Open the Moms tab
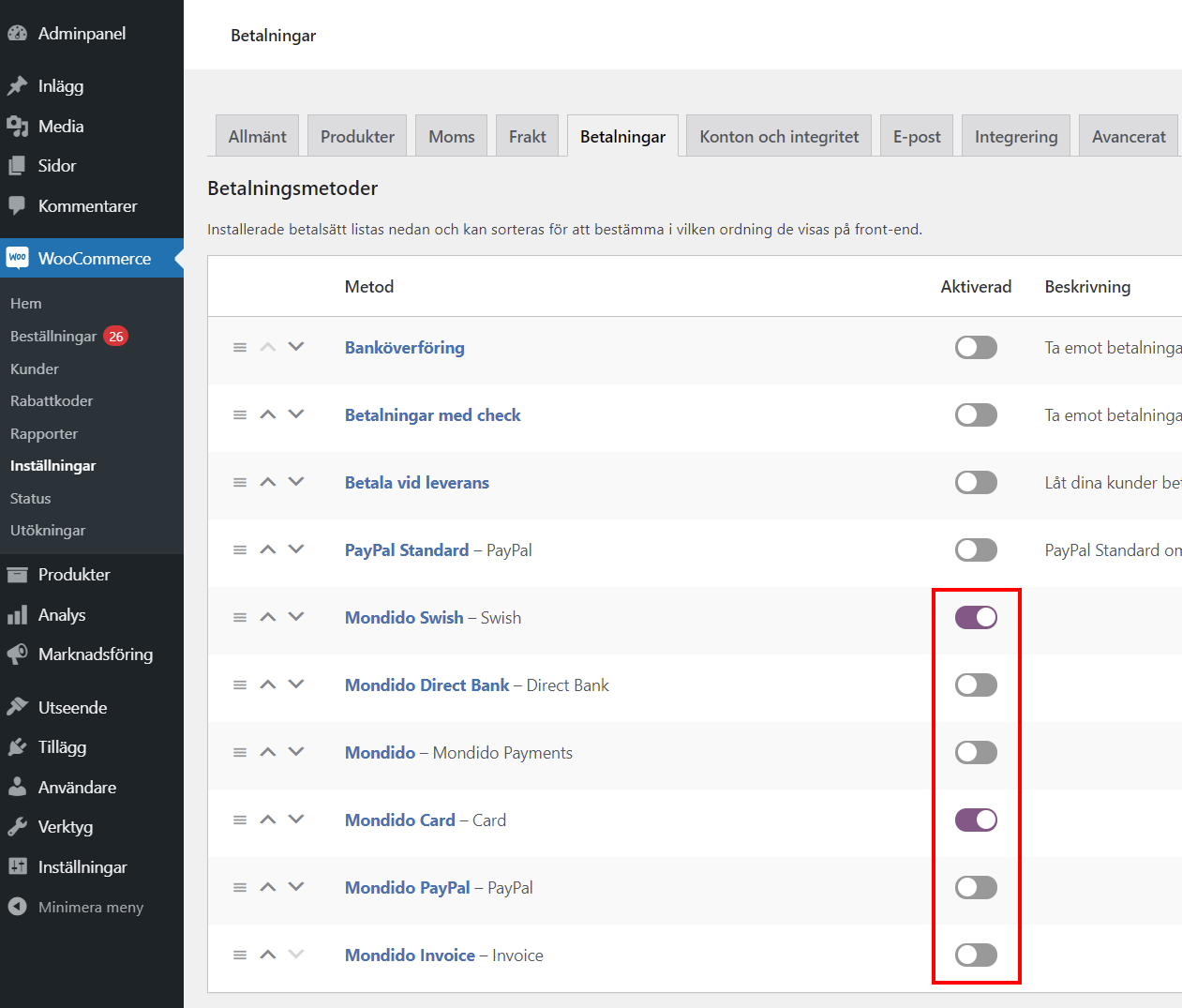 452,136
